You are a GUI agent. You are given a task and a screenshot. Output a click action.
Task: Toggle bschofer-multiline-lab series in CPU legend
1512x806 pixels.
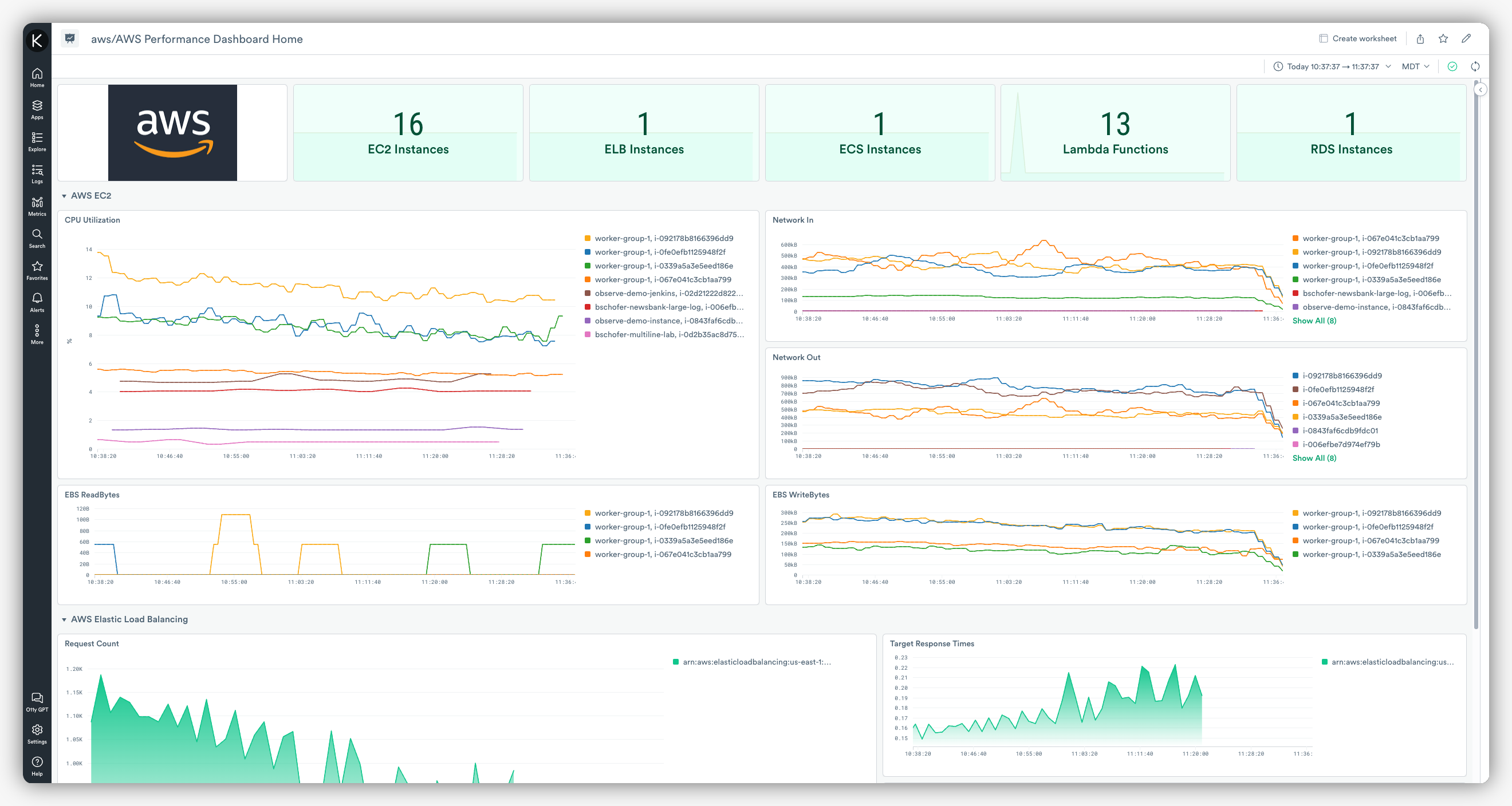664,334
